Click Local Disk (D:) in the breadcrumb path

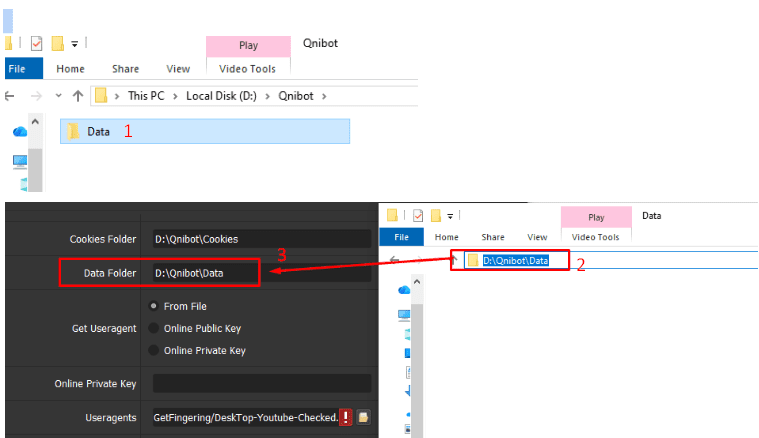(221, 96)
